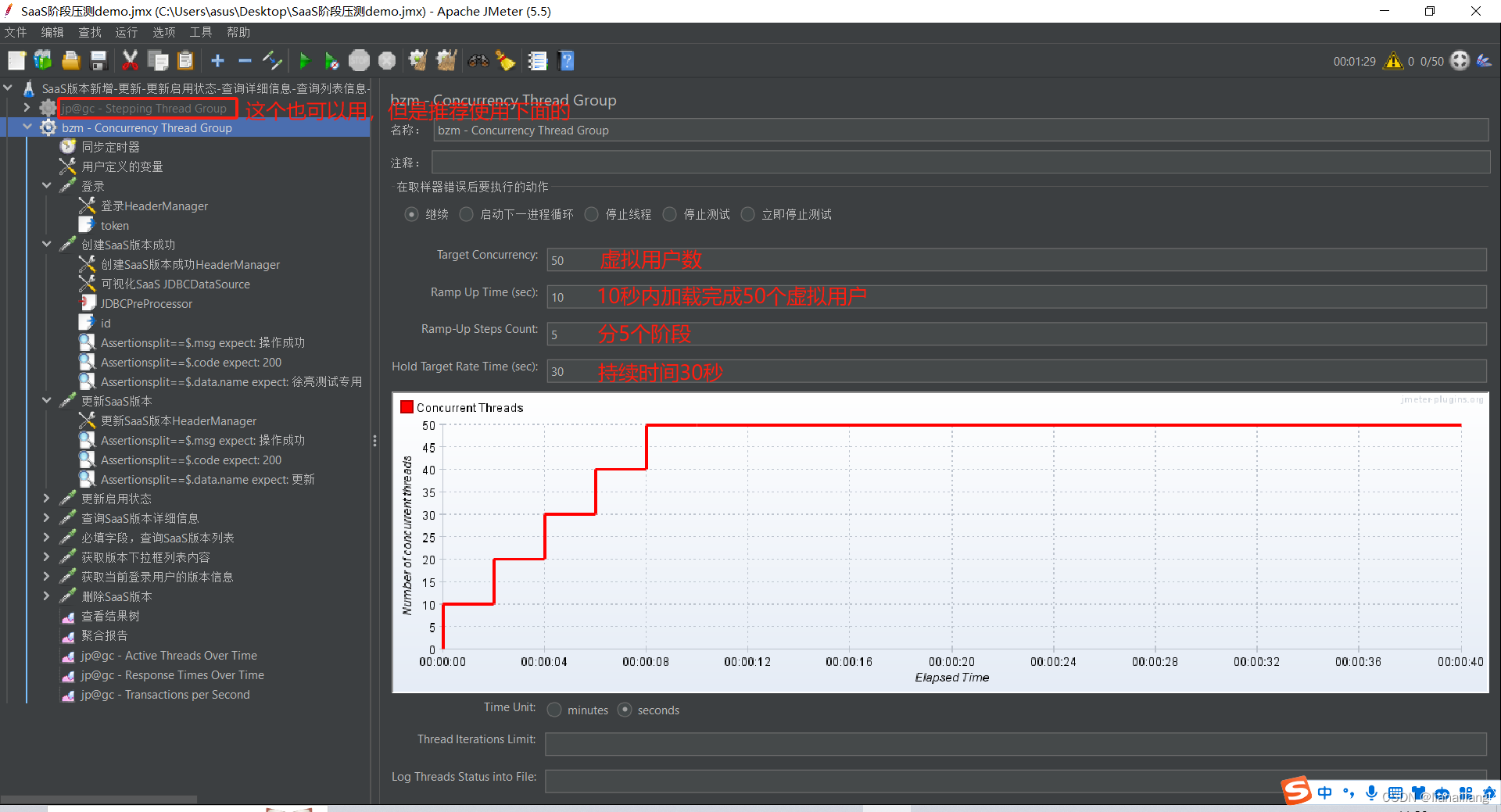Clear all results with double broom icon
The width and height of the screenshot is (1501, 812).
446,61
